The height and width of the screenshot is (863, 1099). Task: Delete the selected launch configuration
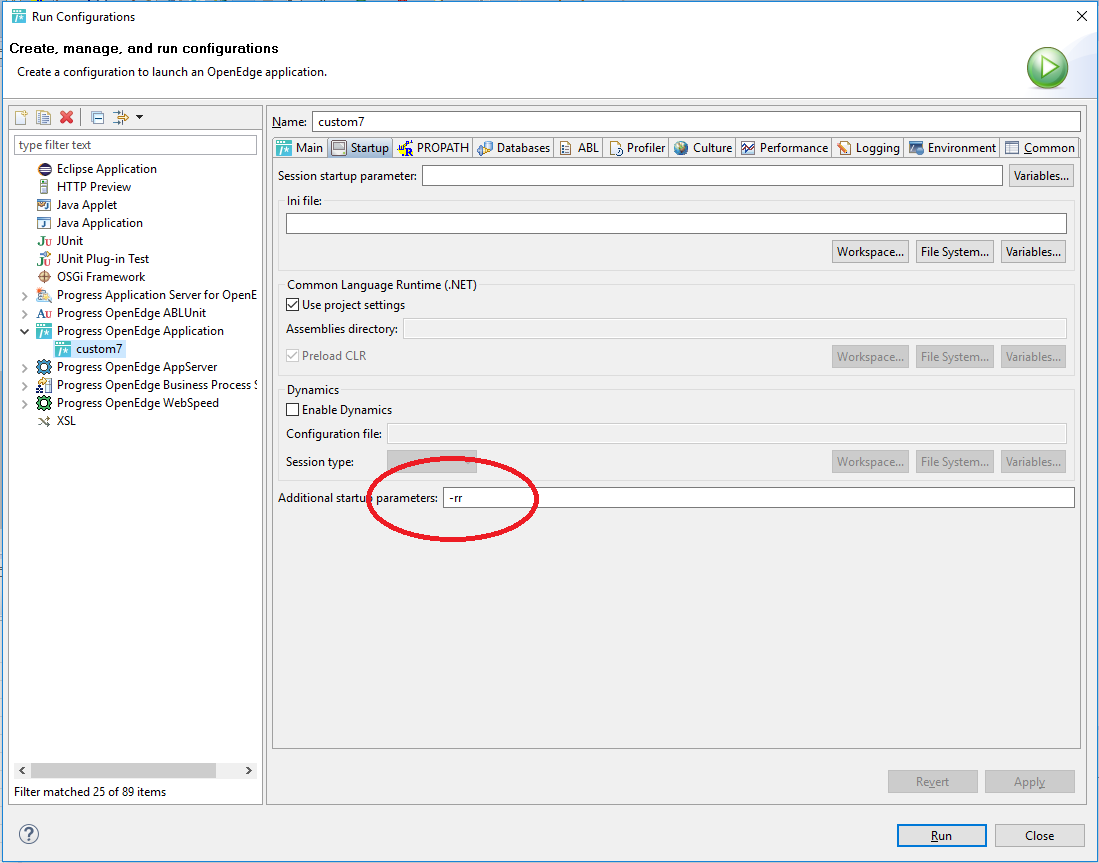[x=67, y=117]
